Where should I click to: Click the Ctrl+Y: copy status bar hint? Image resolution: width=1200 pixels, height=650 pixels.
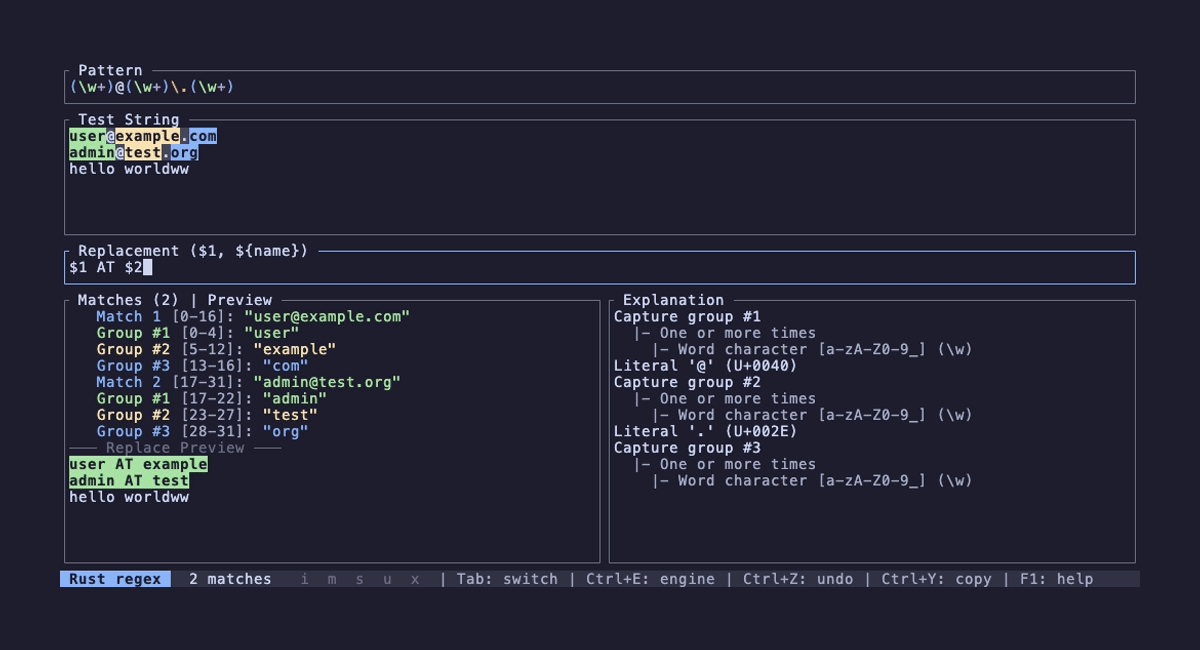click(x=936, y=578)
